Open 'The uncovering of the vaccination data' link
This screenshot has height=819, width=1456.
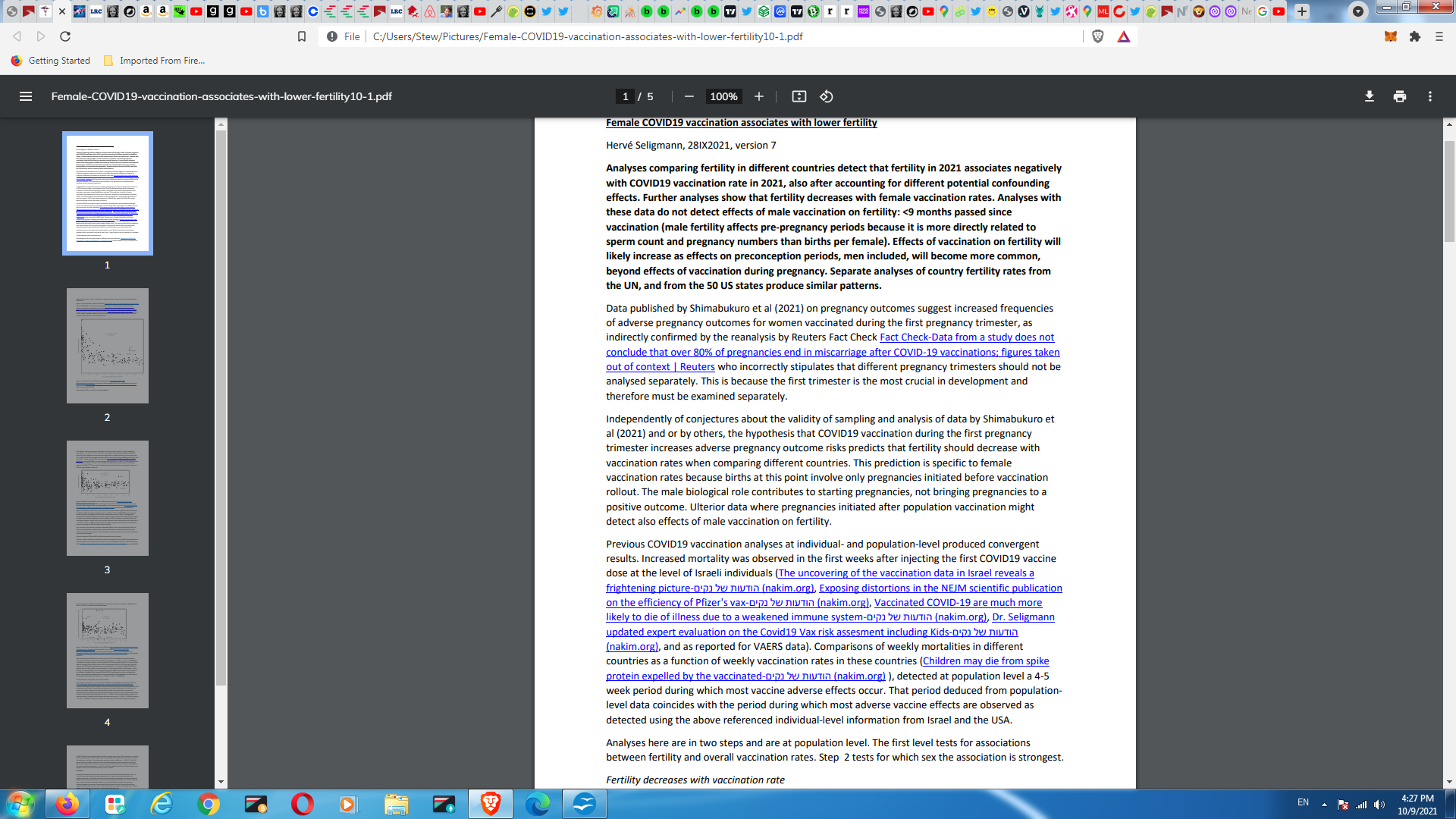click(x=821, y=580)
